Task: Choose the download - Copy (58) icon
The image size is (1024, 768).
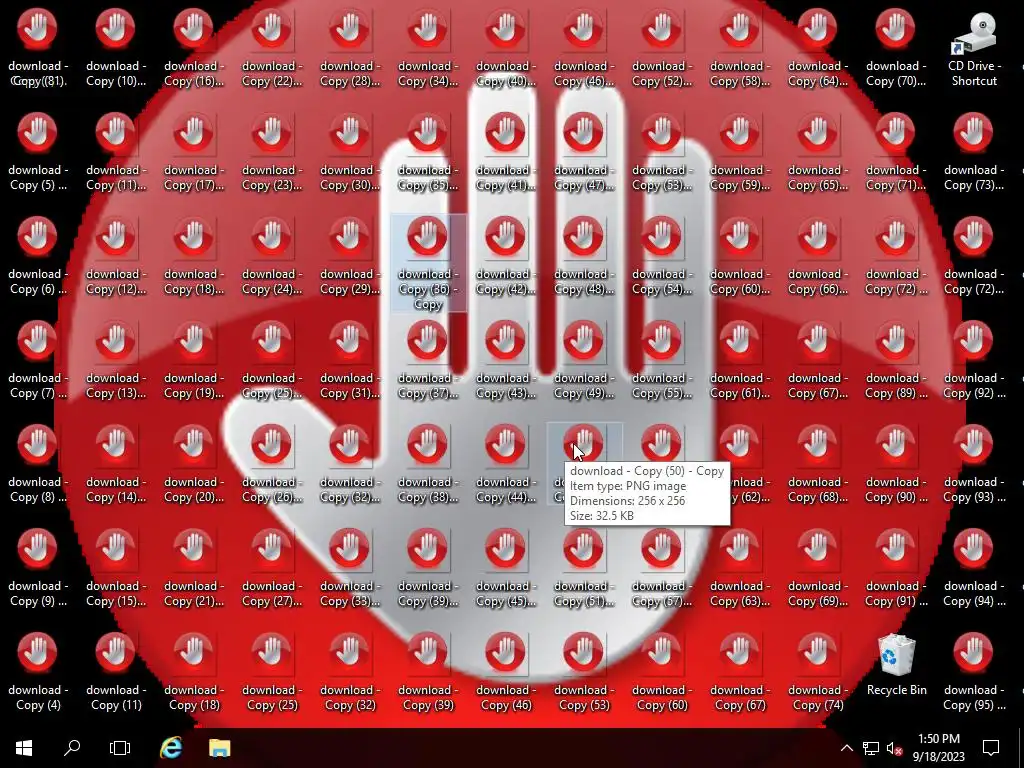Action: (x=740, y=50)
